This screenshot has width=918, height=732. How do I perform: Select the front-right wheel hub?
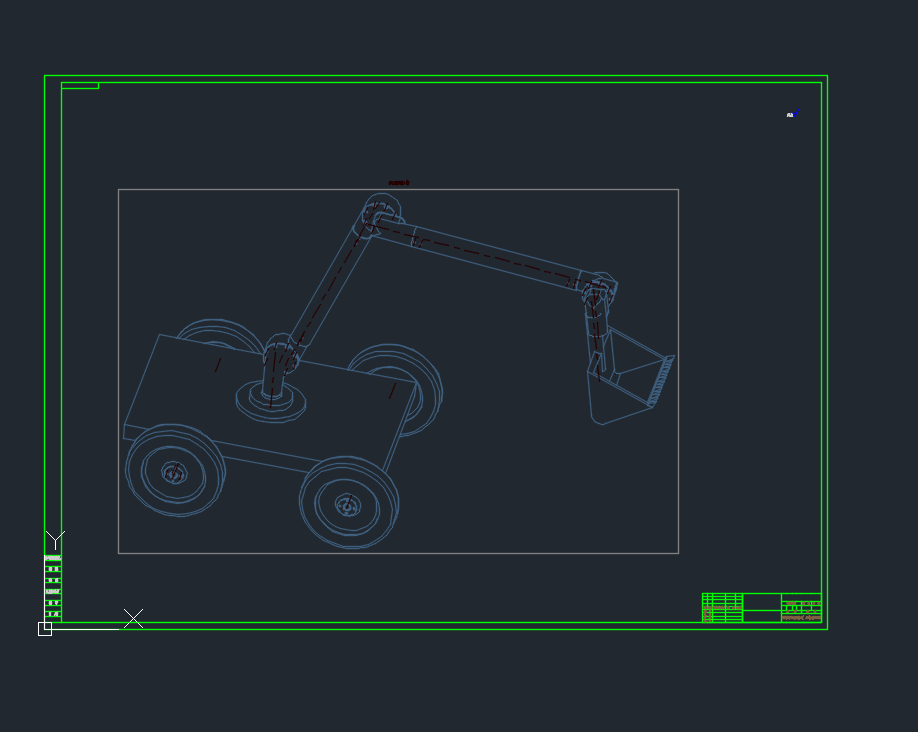click(348, 505)
